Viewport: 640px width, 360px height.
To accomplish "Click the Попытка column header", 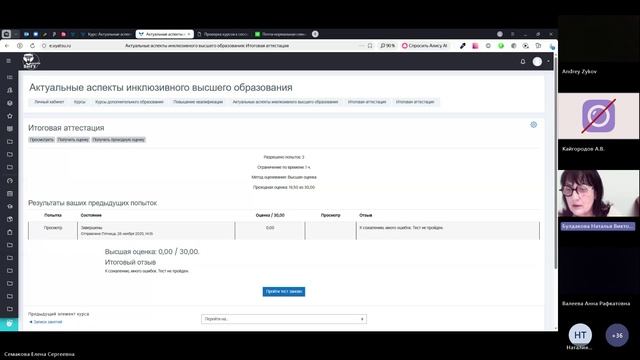I will tap(53, 215).
